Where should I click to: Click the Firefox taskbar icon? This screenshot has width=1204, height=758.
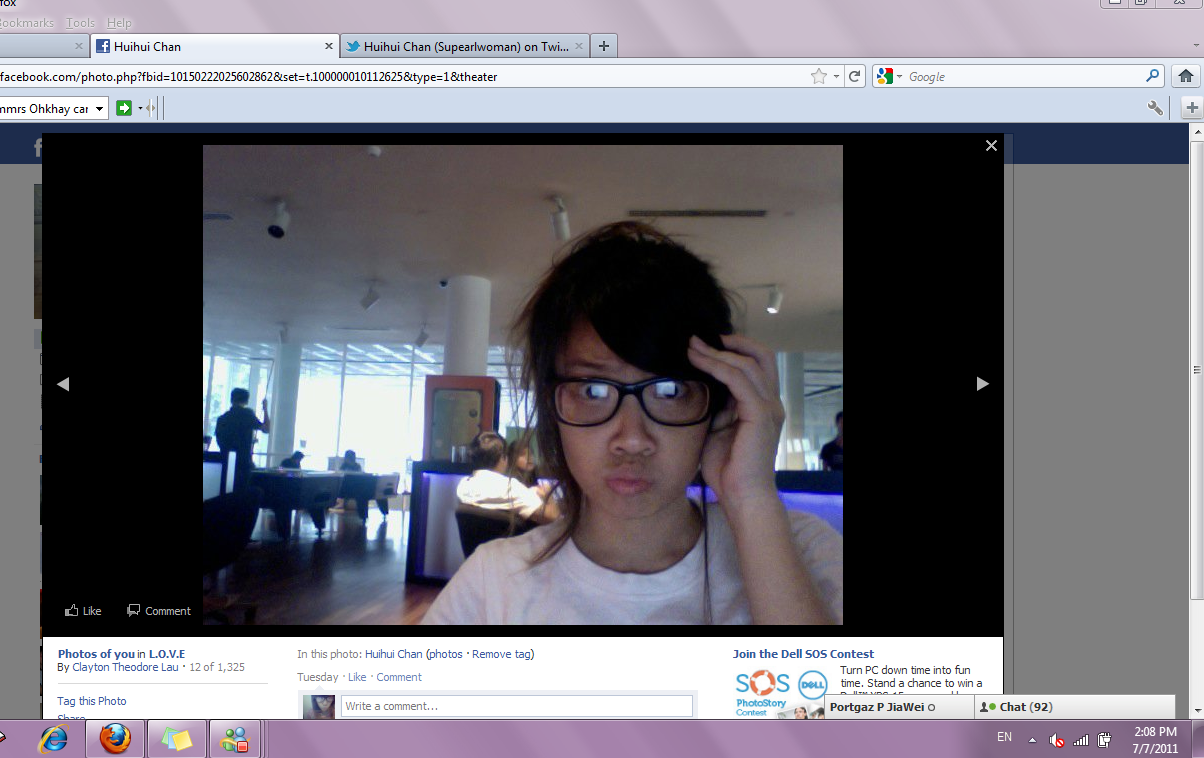(115, 740)
